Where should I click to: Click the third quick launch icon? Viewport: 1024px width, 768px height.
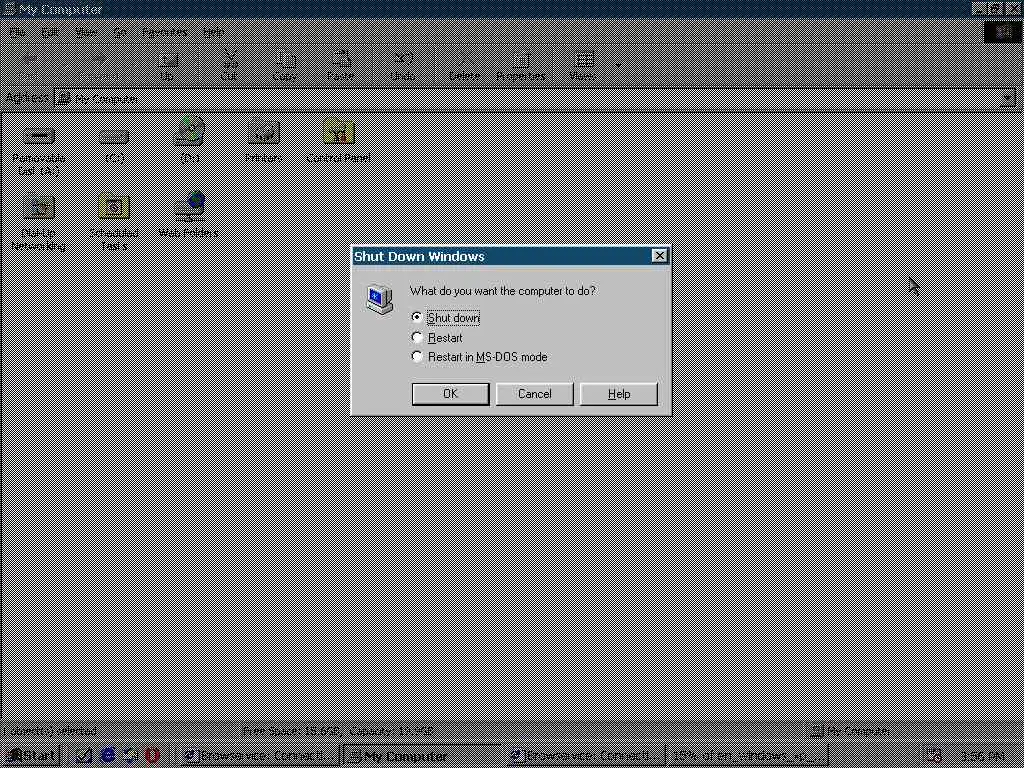[x=130, y=756]
